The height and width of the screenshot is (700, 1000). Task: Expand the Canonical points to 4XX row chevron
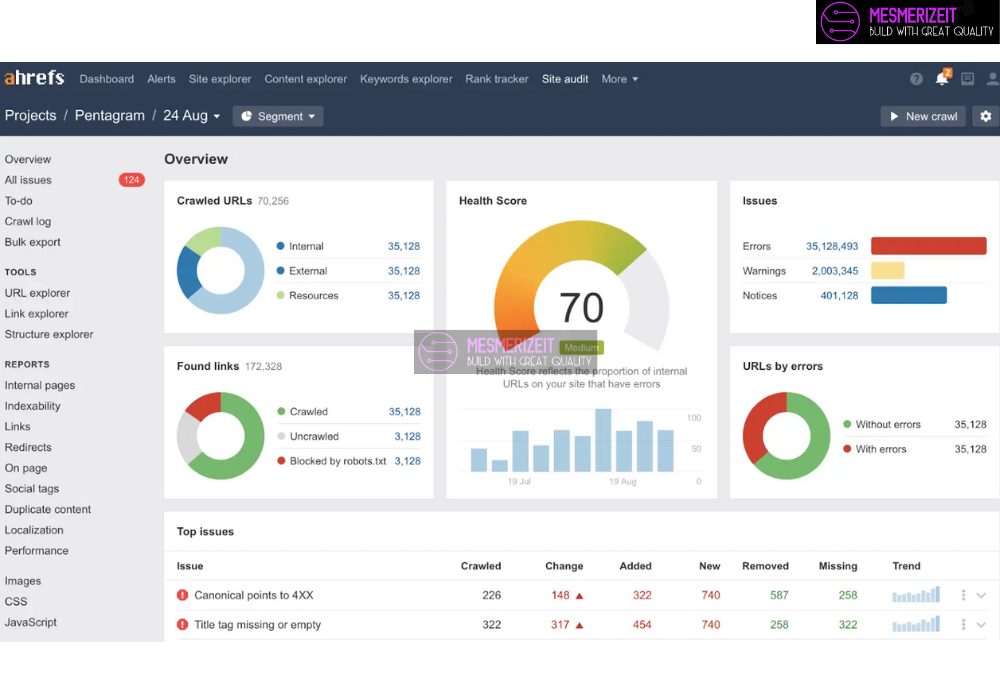click(981, 595)
